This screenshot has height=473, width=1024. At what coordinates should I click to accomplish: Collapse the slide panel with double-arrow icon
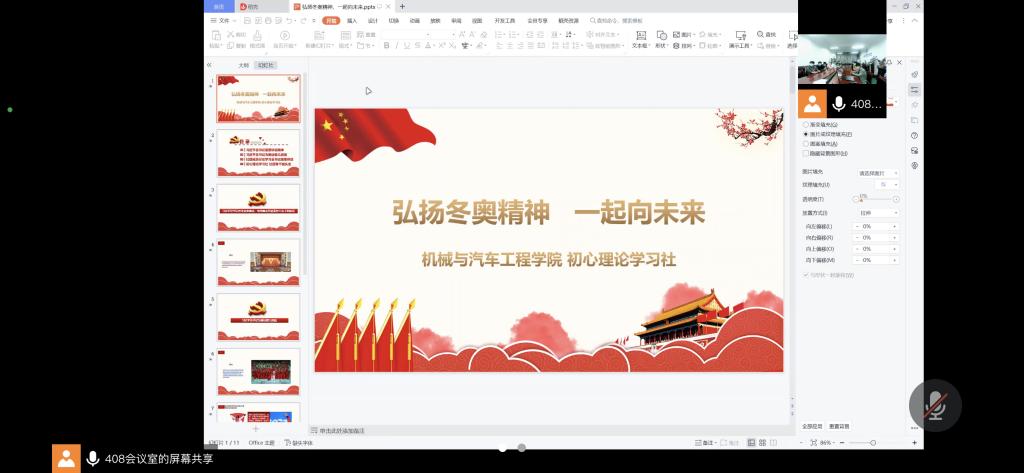coord(209,65)
